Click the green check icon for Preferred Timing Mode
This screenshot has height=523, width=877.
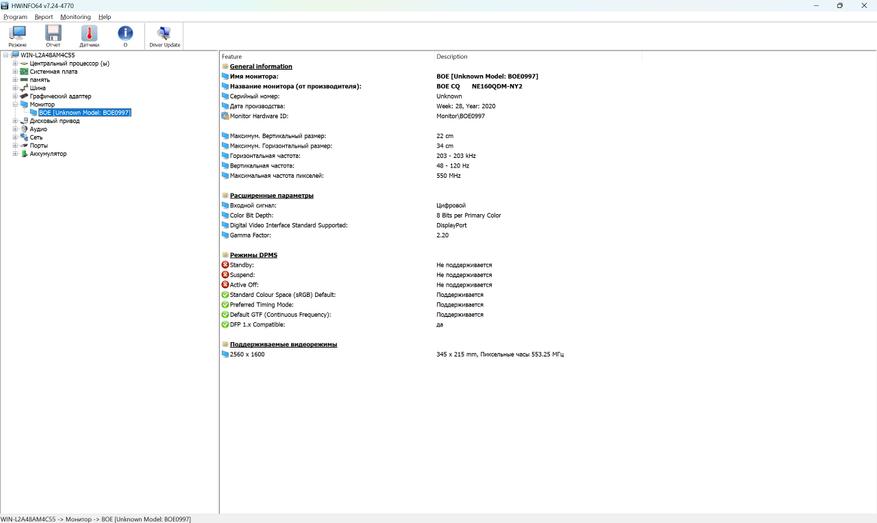(x=225, y=305)
